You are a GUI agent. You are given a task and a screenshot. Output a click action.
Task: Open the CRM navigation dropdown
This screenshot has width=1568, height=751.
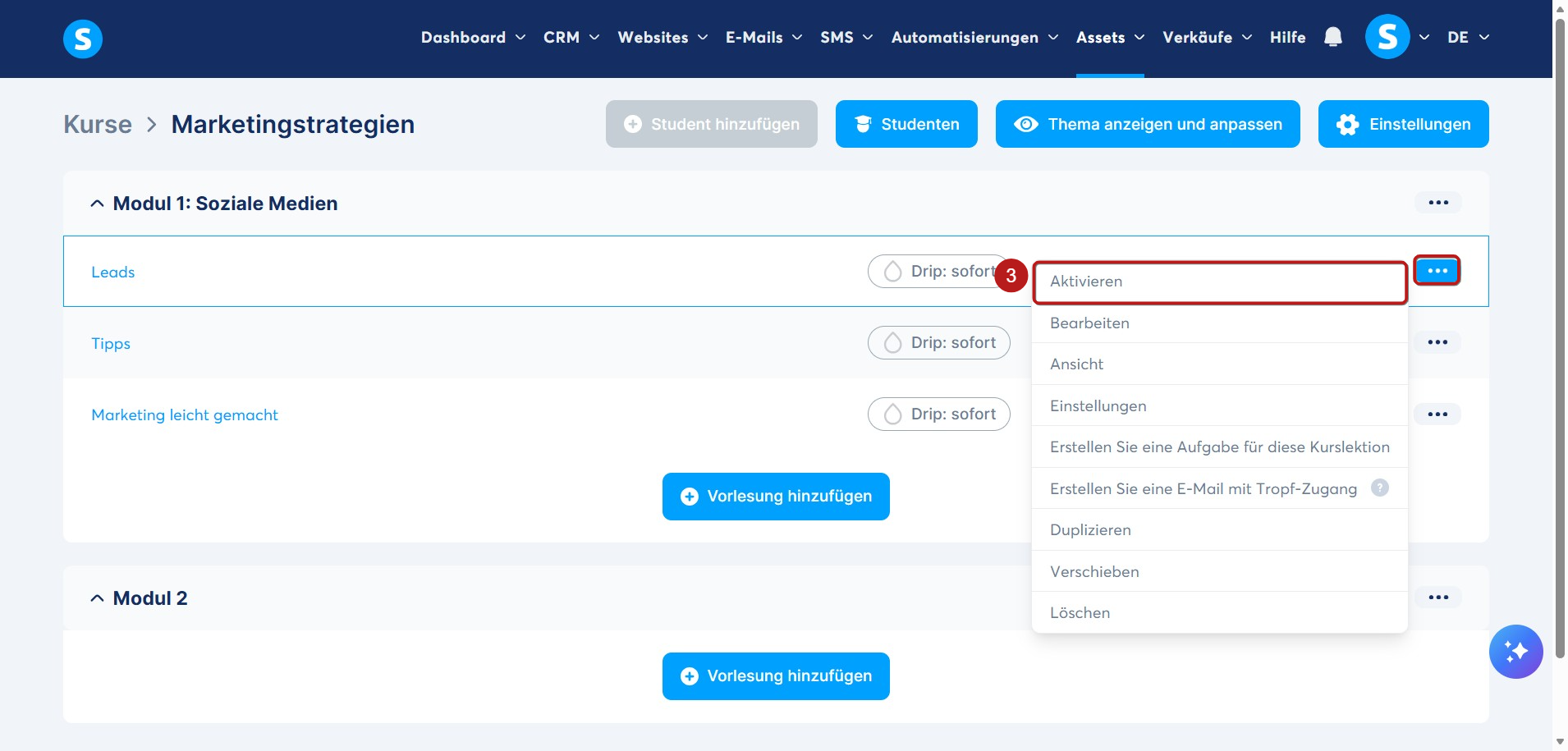point(571,38)
